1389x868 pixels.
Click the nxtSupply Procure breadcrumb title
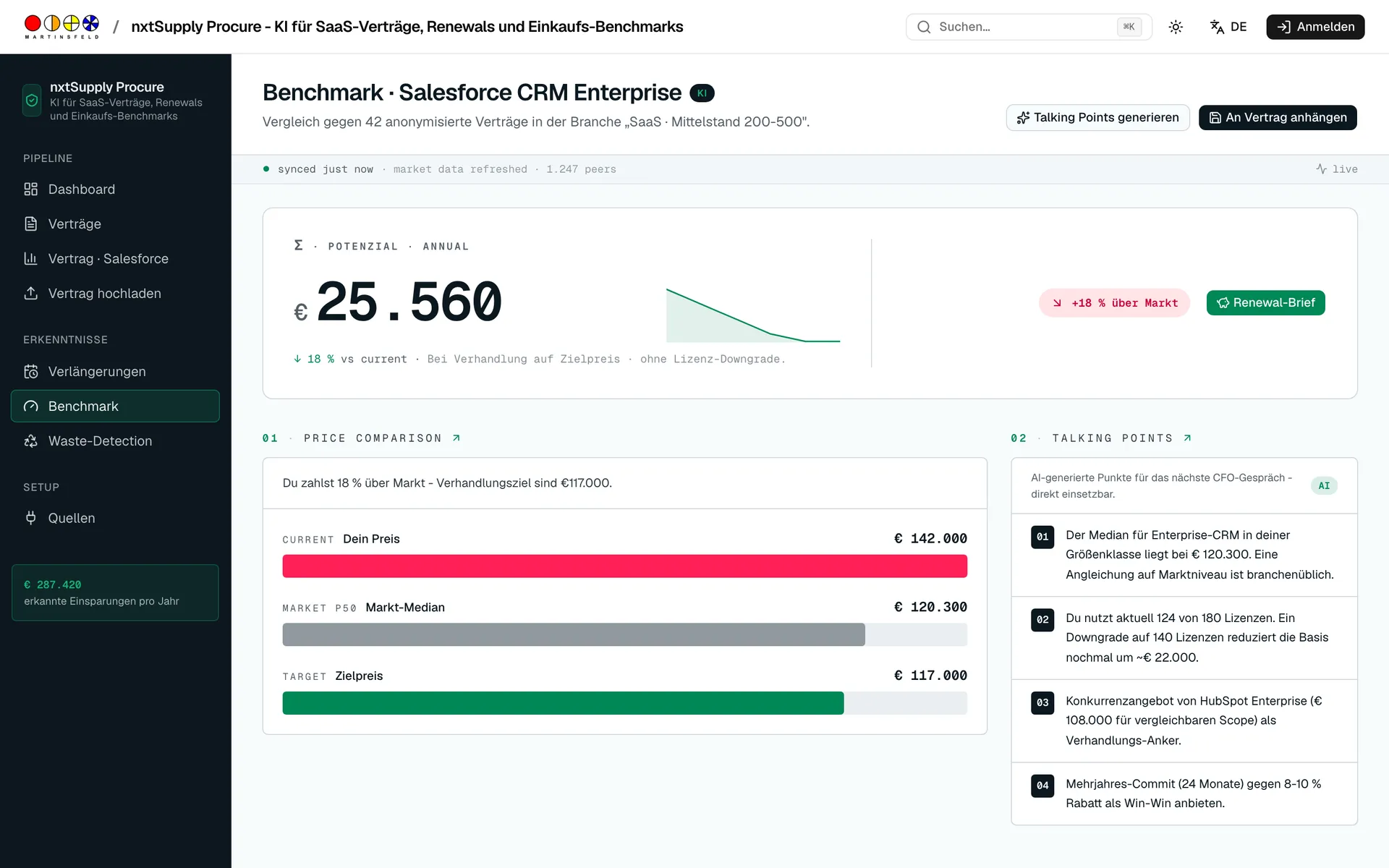[407, 27]
